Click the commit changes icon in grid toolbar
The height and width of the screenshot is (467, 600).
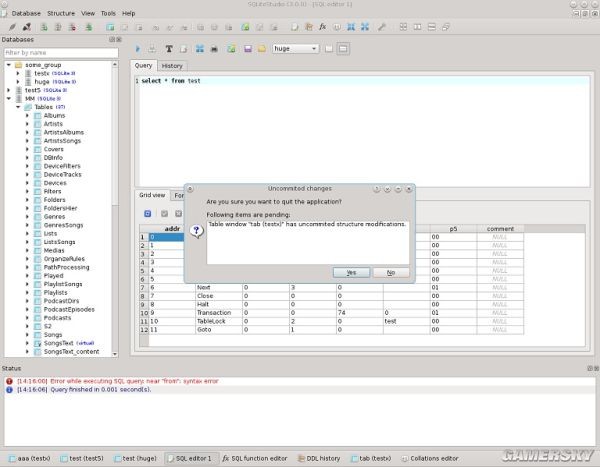165,214
